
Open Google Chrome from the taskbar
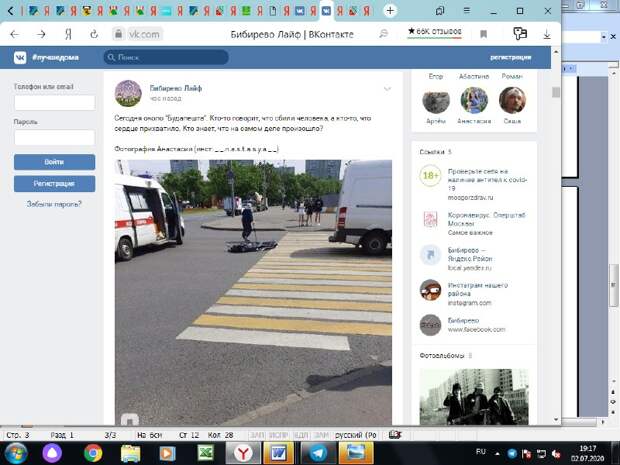93,453
